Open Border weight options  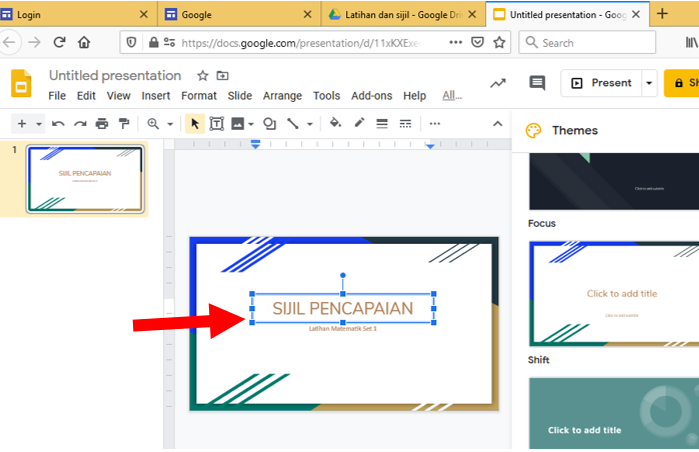[x=382, y=124]
